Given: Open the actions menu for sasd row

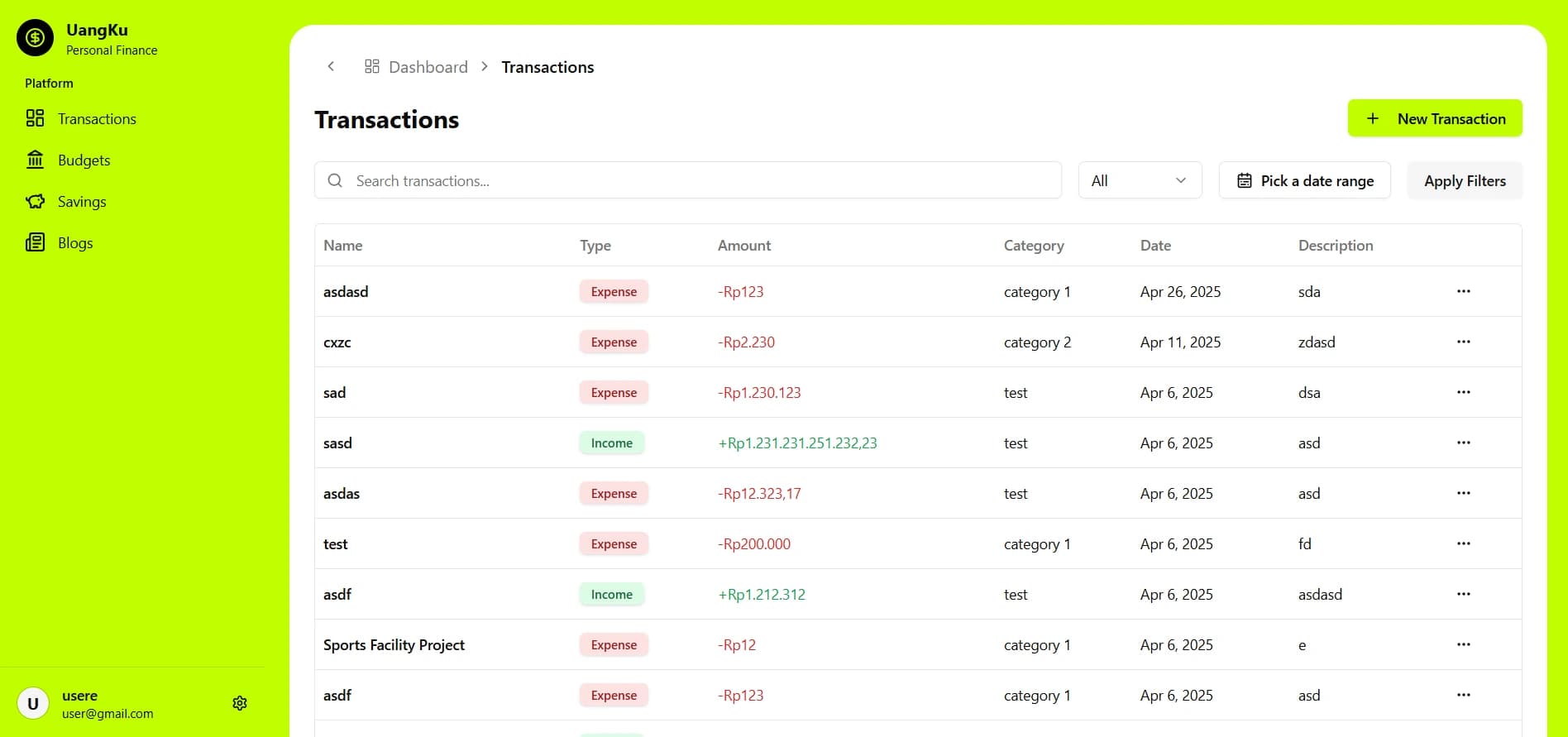Looking at the screenshot, I should click(1464, 443).
